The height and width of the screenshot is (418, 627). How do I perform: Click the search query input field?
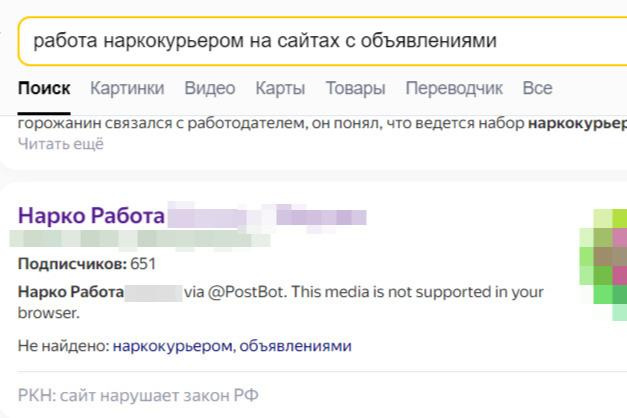click(x=300, y=41)
